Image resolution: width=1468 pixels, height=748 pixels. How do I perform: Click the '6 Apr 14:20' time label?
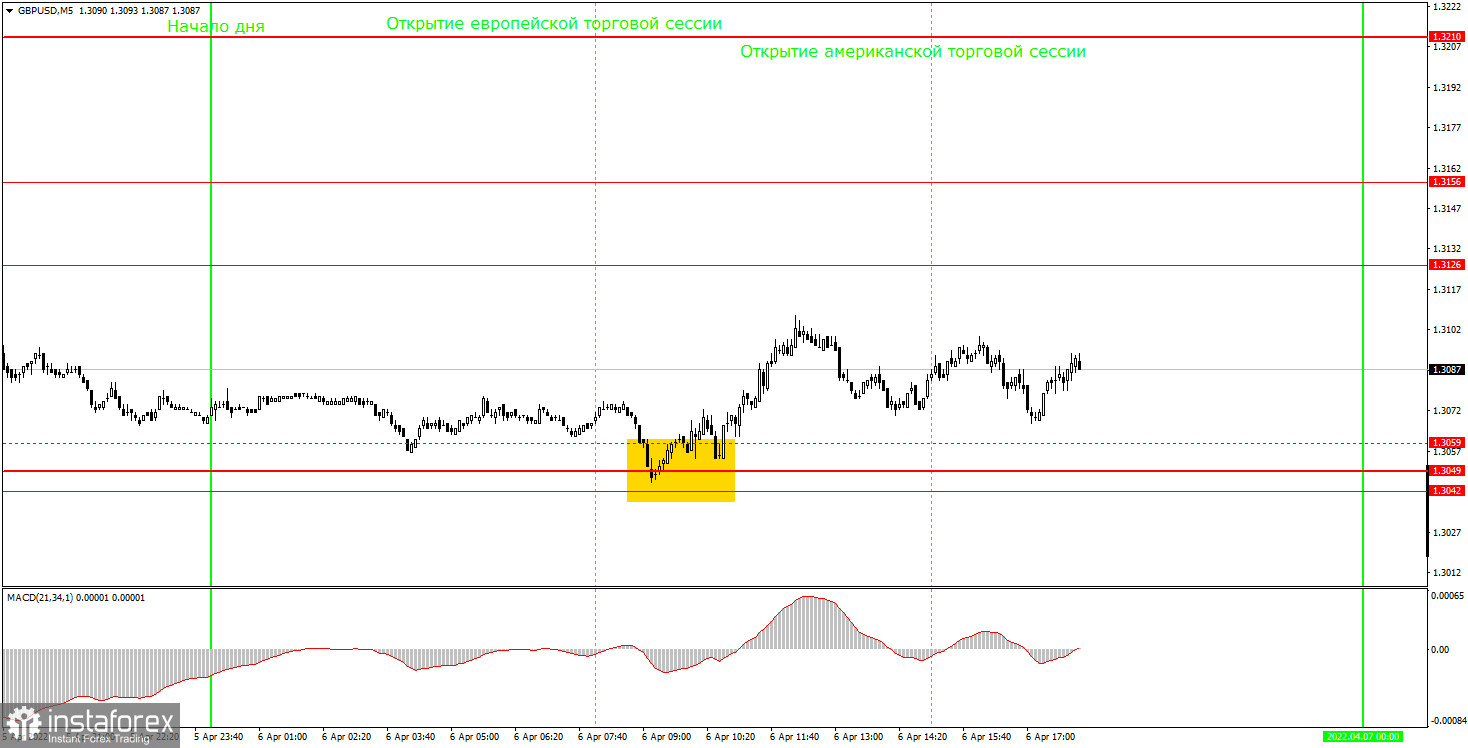(922, 736)
